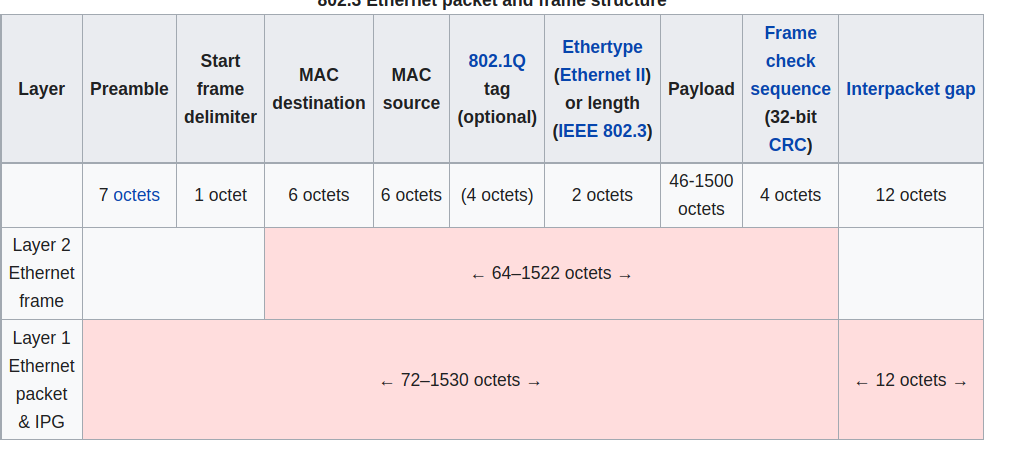This screenshot has height=455, width=1010.
Task: Click the 72–1530 octets cell
Action: point(460,380)
